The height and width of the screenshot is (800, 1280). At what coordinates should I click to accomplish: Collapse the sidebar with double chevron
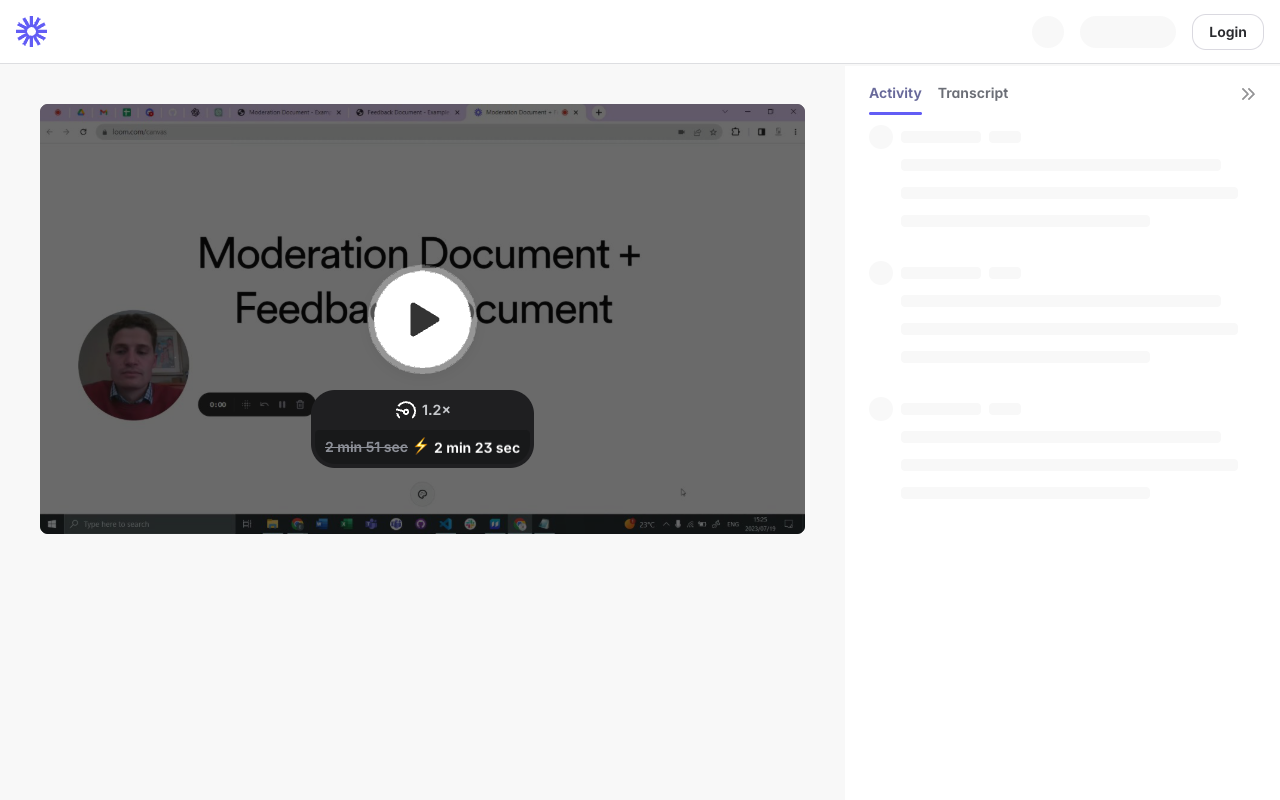pos(1248,94)
